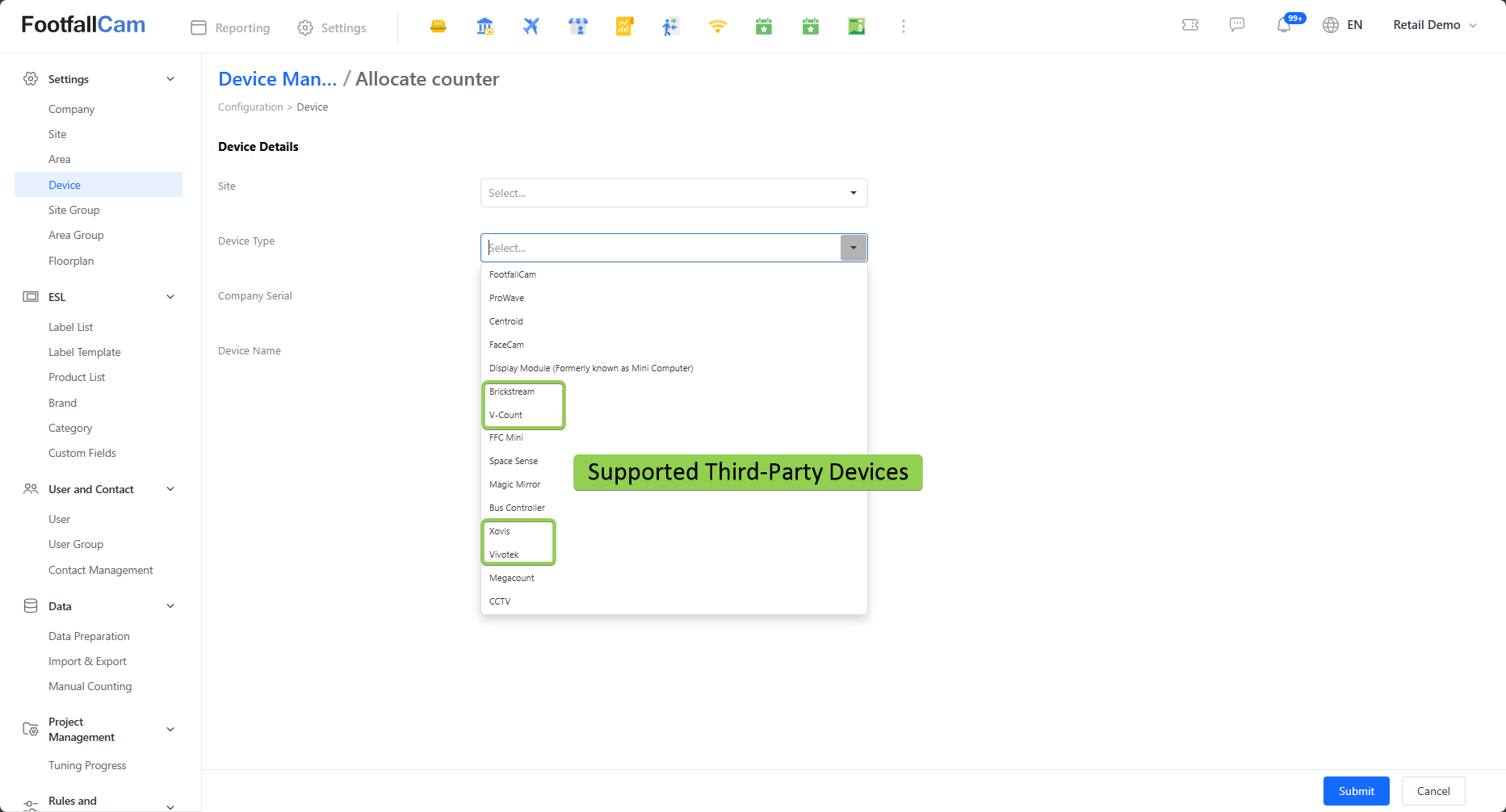Collapse the Project Management chevron

coord(170,729)
